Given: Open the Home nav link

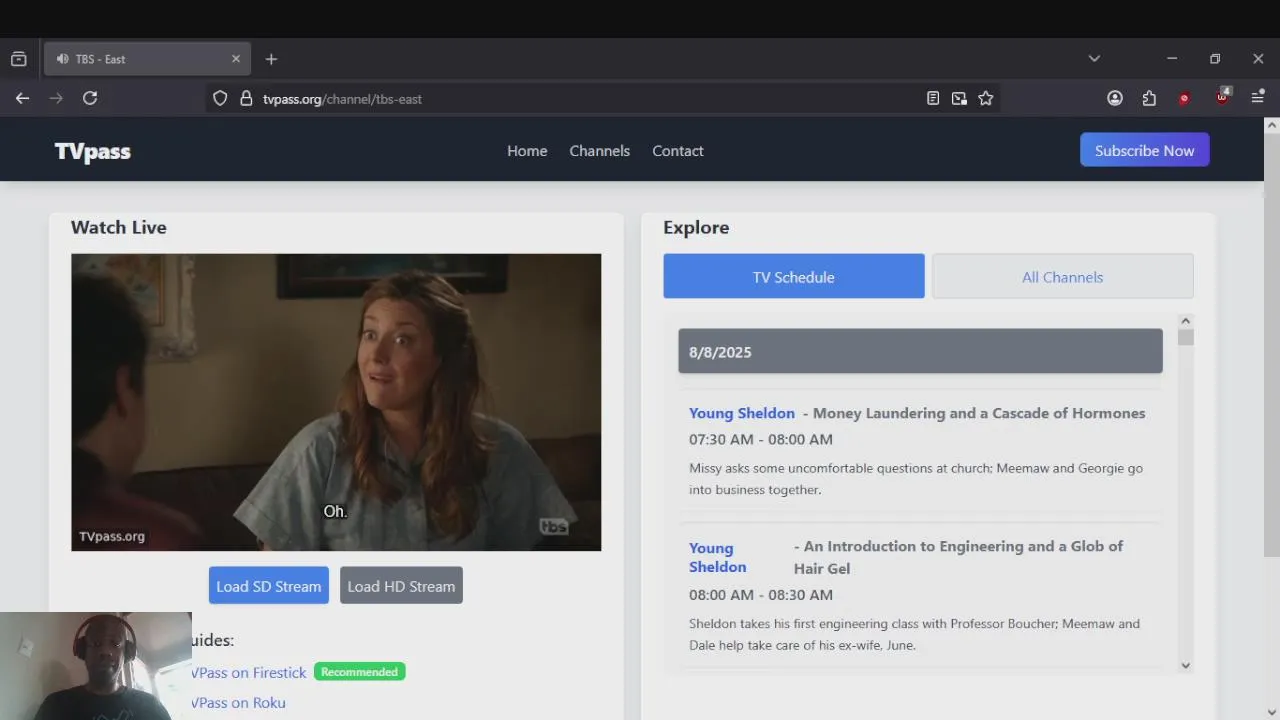Looking at the screenshot, I should [x=527, y=151].
